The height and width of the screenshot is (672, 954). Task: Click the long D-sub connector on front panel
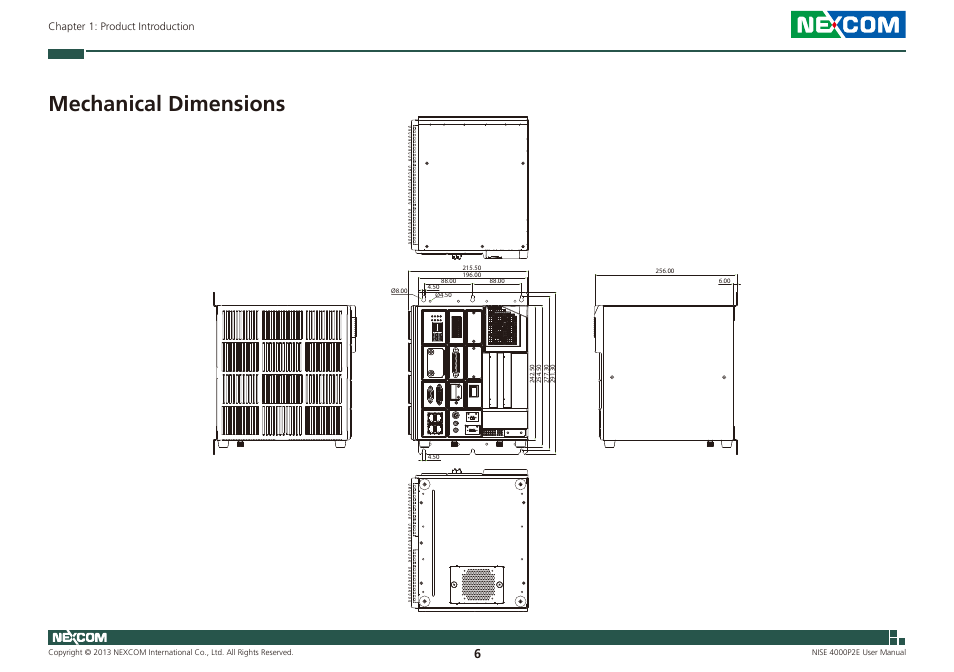tap(456, 363)
